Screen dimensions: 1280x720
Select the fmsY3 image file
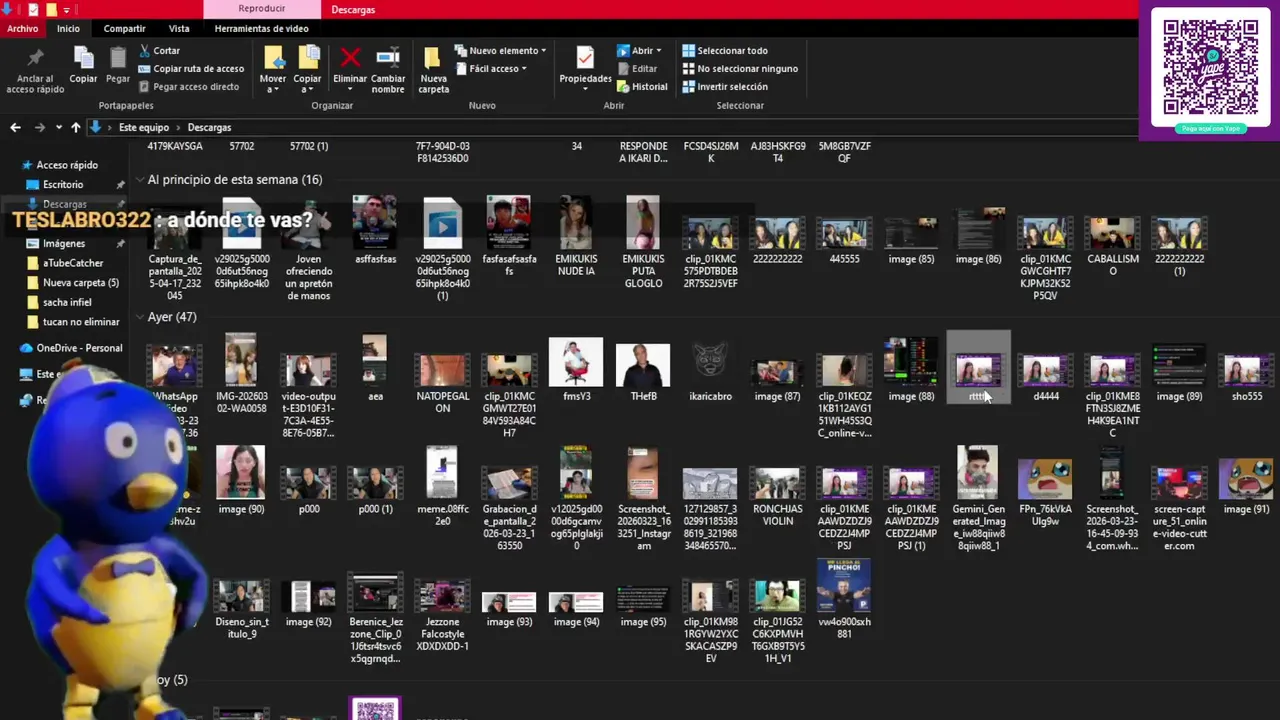click(576, 368)
